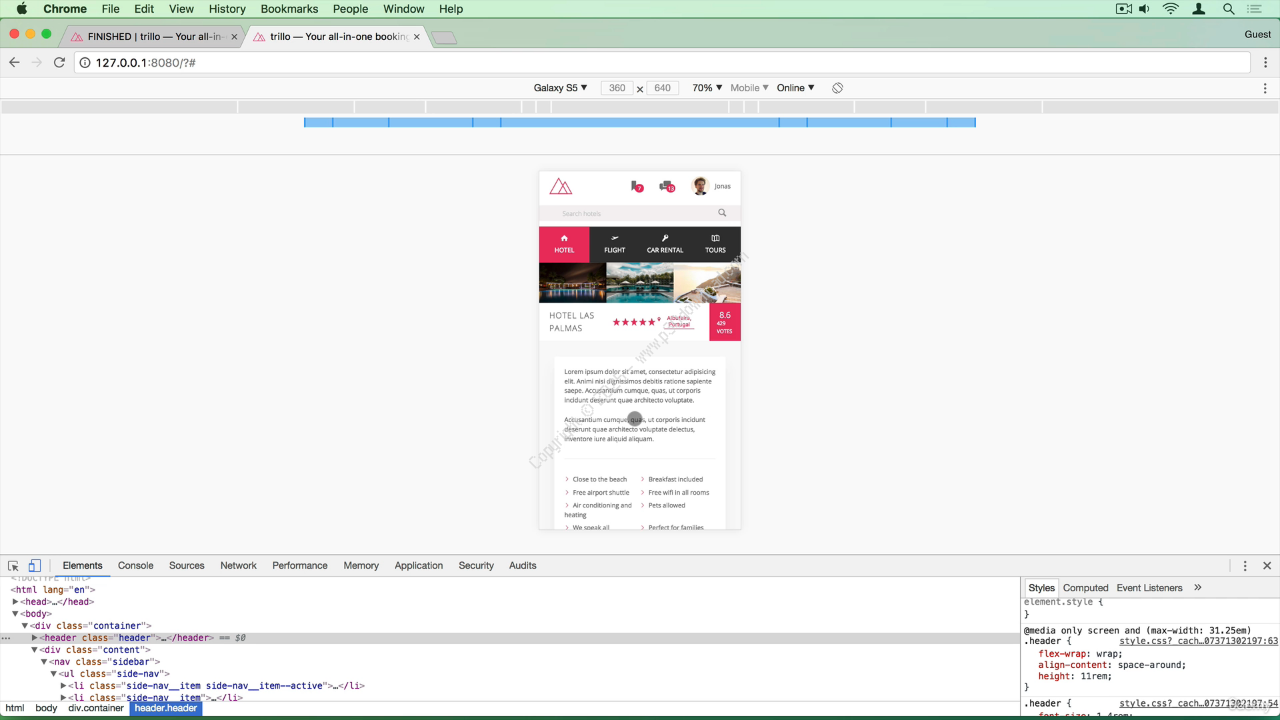Open the Event Listeners tab

(x=1149, y=588)
